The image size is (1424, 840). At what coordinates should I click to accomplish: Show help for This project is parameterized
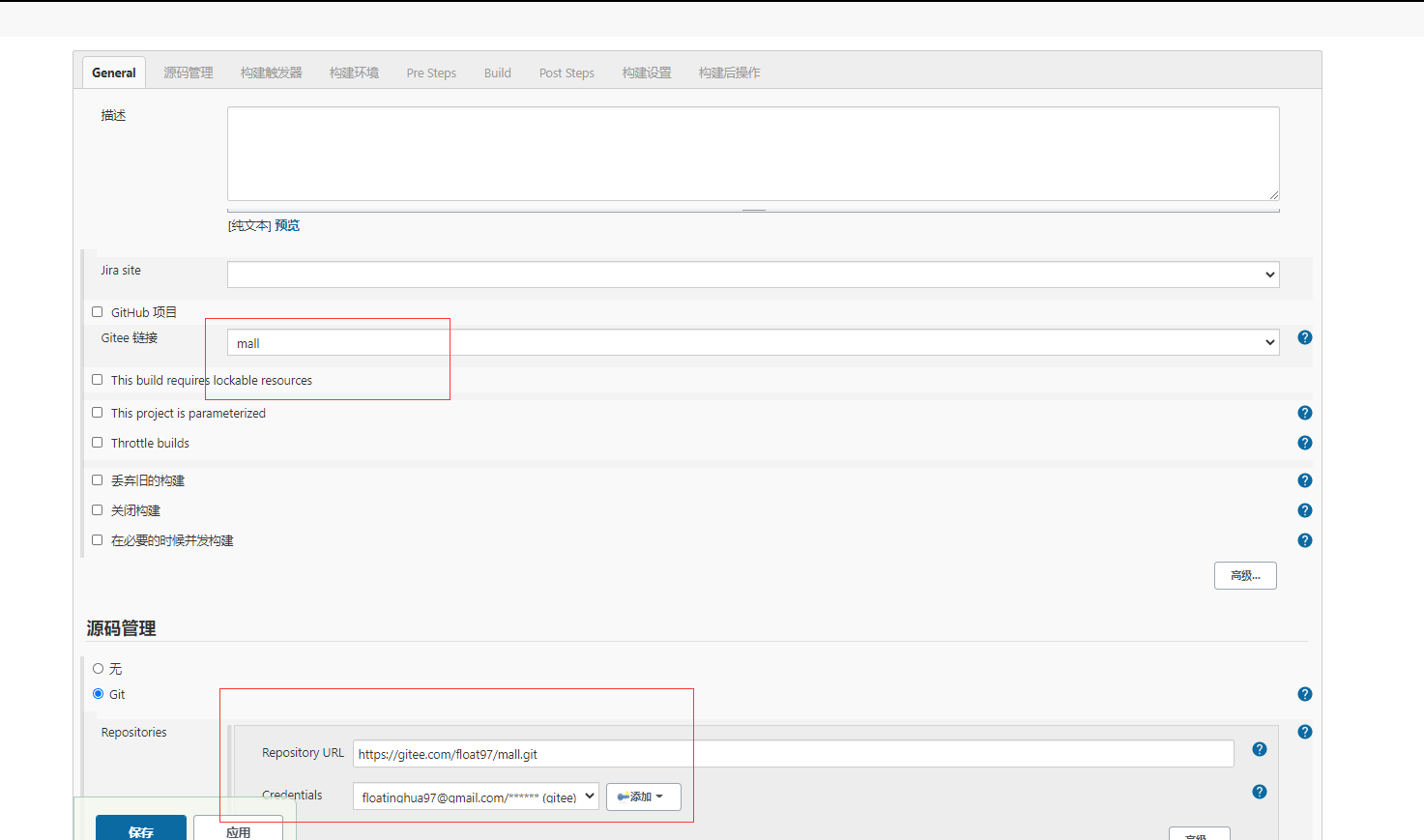click(1305, 413)
